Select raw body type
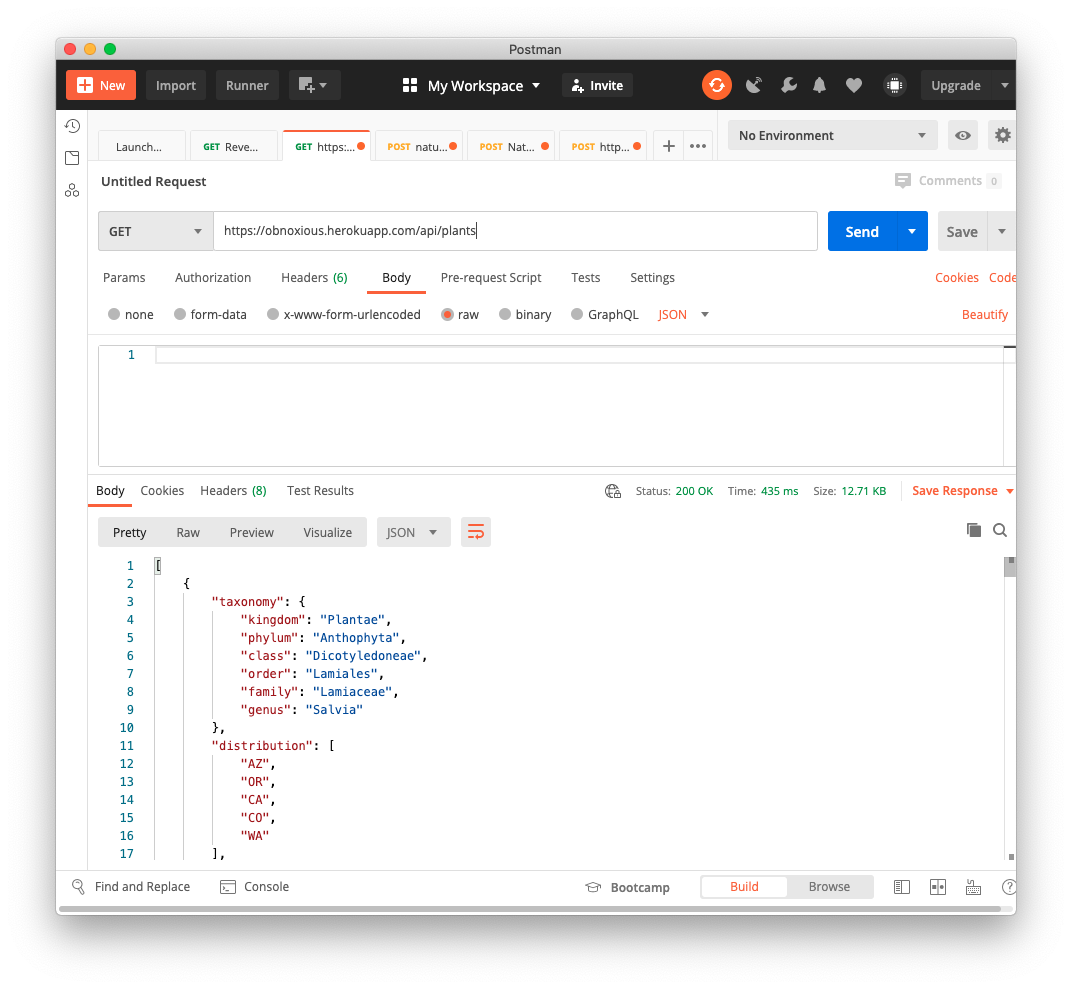The width and height of the screenshot is (1072, 989). click(x=447, y=314)
